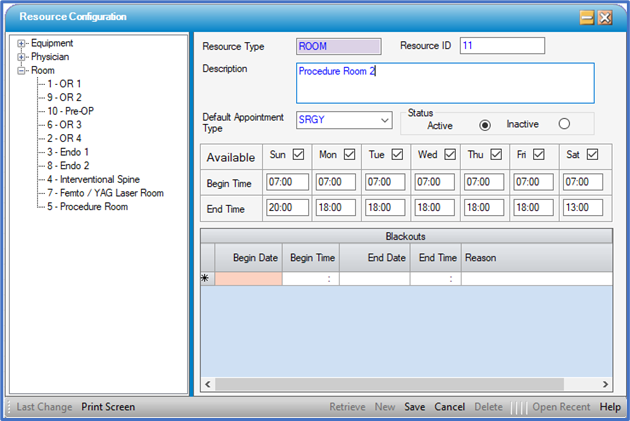Screen dimensions: 630x421
Task: Uncheck the Sun availability checkbox
Action: pos(298,155)
